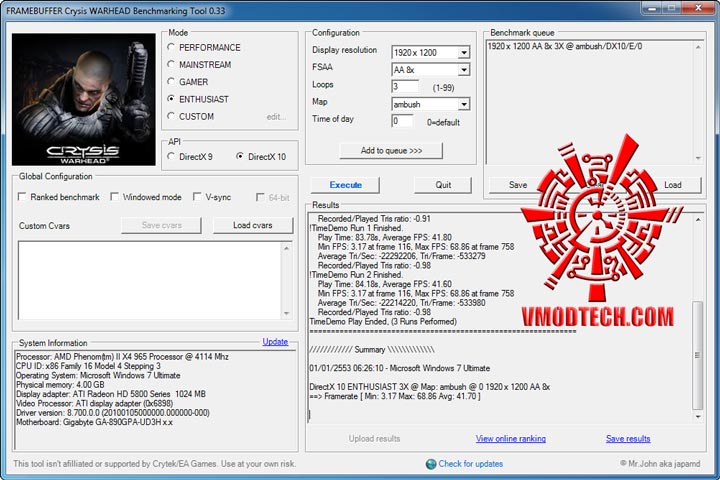Open the Map dropdown showing ambush
Screen dimensions: 720x480
tap(464, 104)
